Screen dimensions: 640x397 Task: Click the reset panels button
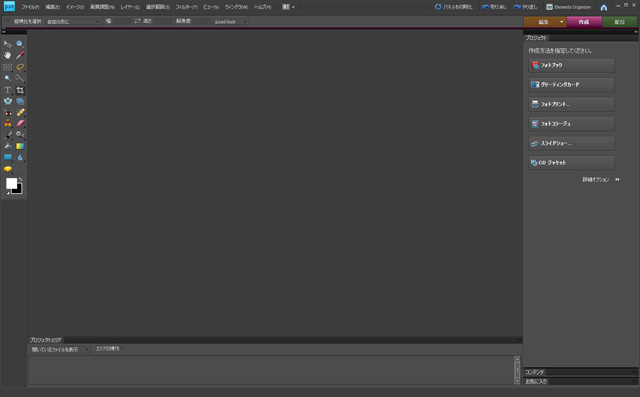tap(453, 7)
